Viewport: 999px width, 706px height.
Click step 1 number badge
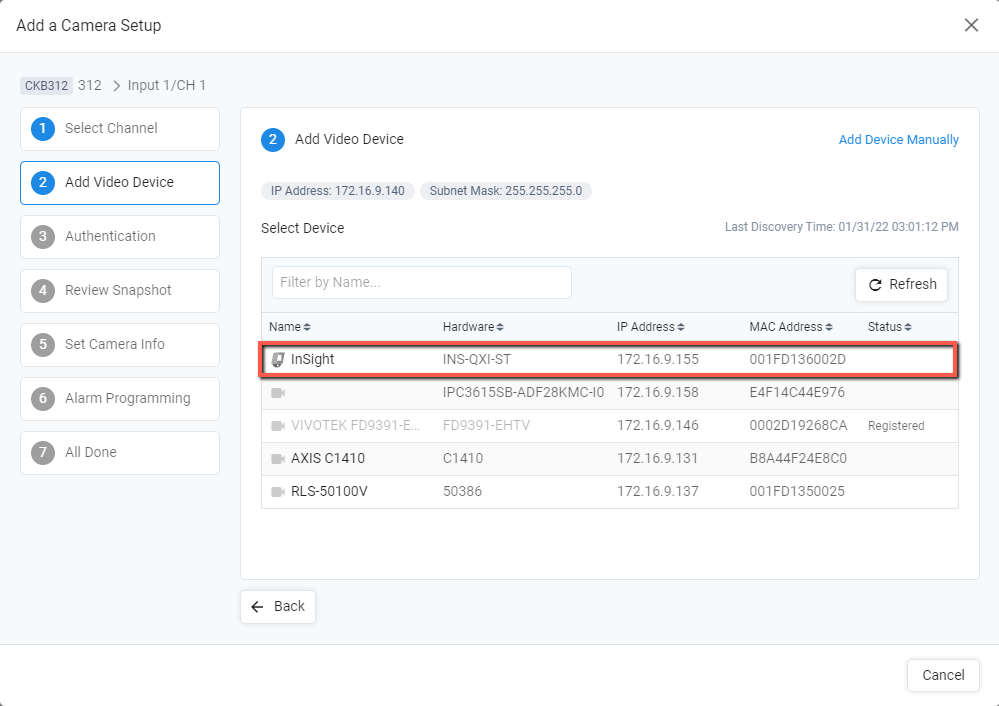tap(43, 129)
